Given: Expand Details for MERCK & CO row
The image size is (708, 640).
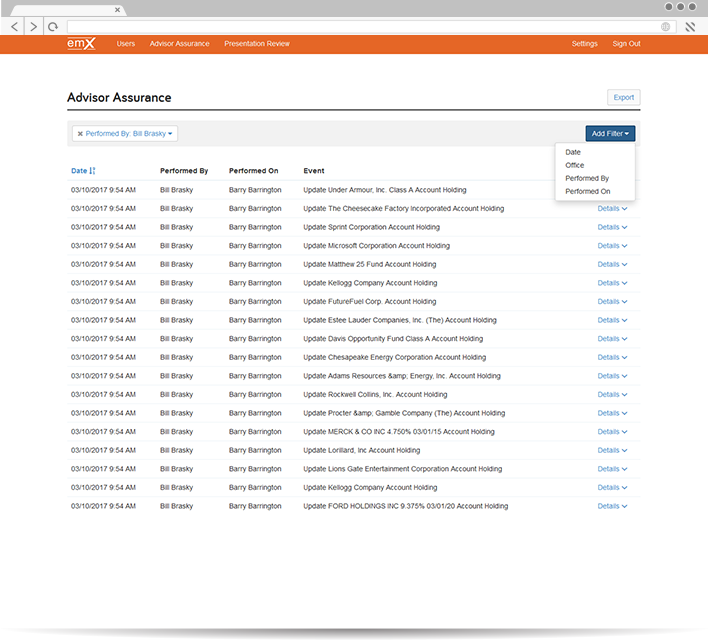Looking at the screenshot, I should tap(612, 432).
